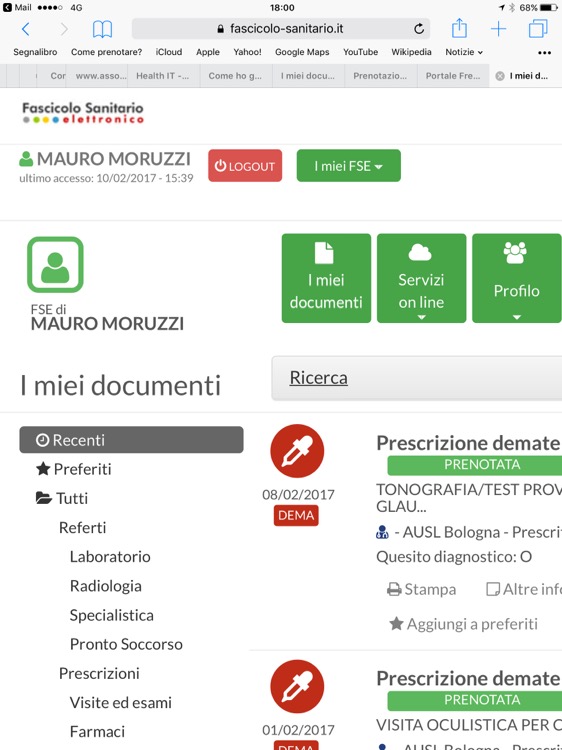The width and height of the screenshot is (562, 750).
Task: Click the Ricerca search bar
Action: (x=417, y=378)
